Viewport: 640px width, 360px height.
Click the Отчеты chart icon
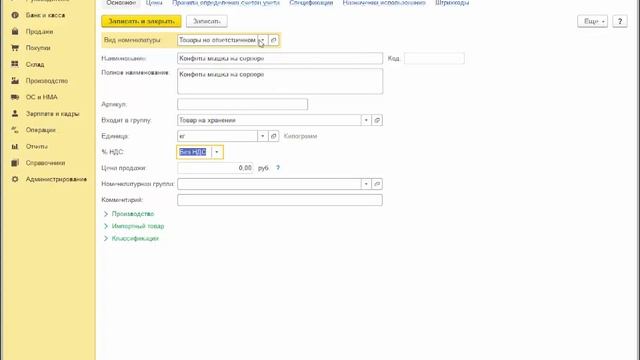(x=15, y=146)
